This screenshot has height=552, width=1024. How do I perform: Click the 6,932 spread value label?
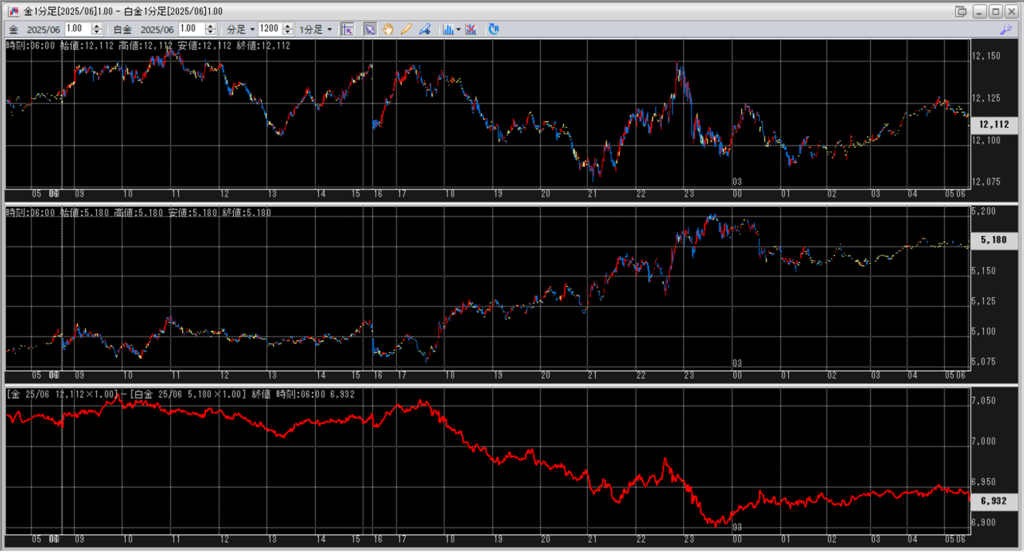pos(994,500)
